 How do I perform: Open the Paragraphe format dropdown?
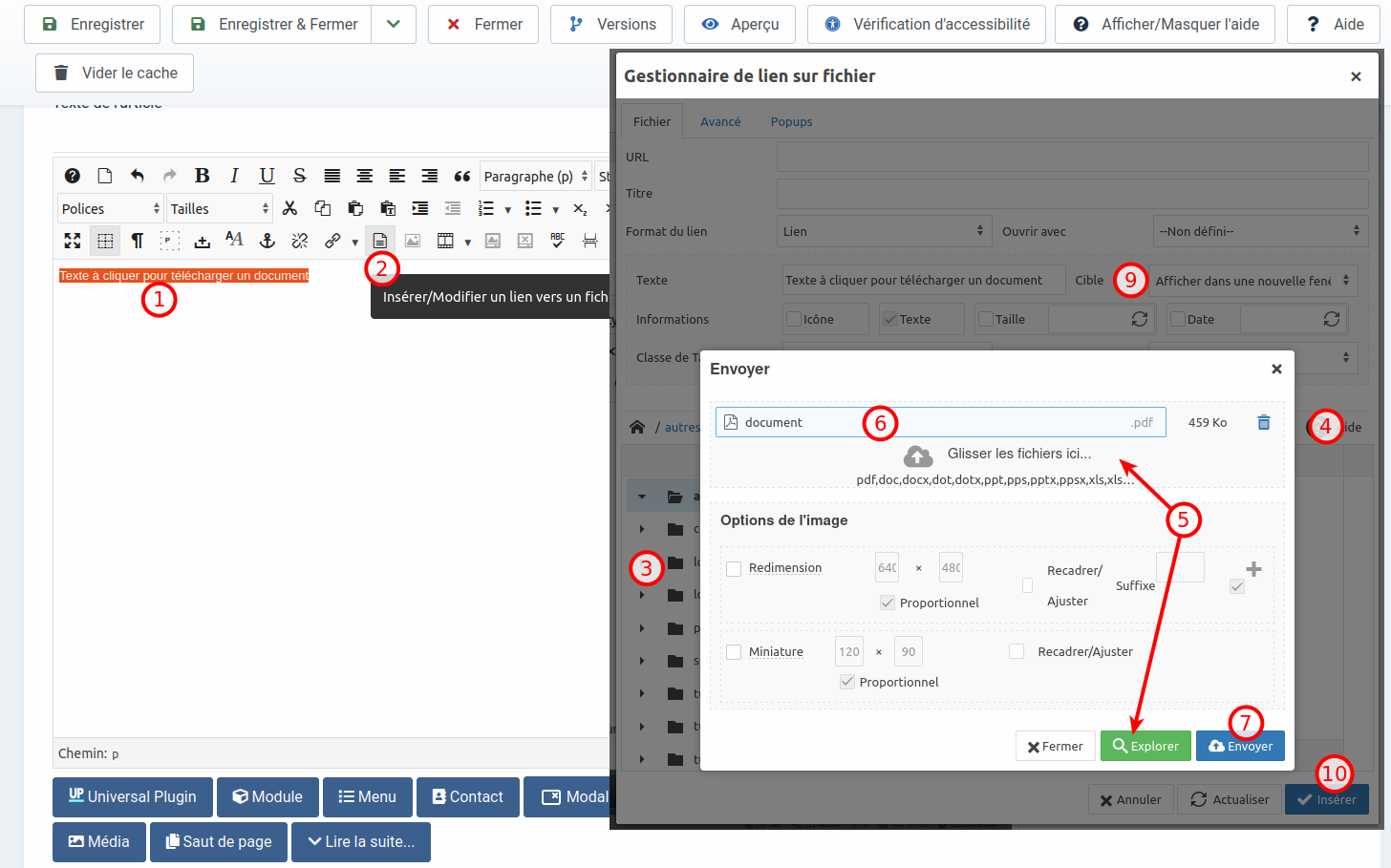pos(534,176)
